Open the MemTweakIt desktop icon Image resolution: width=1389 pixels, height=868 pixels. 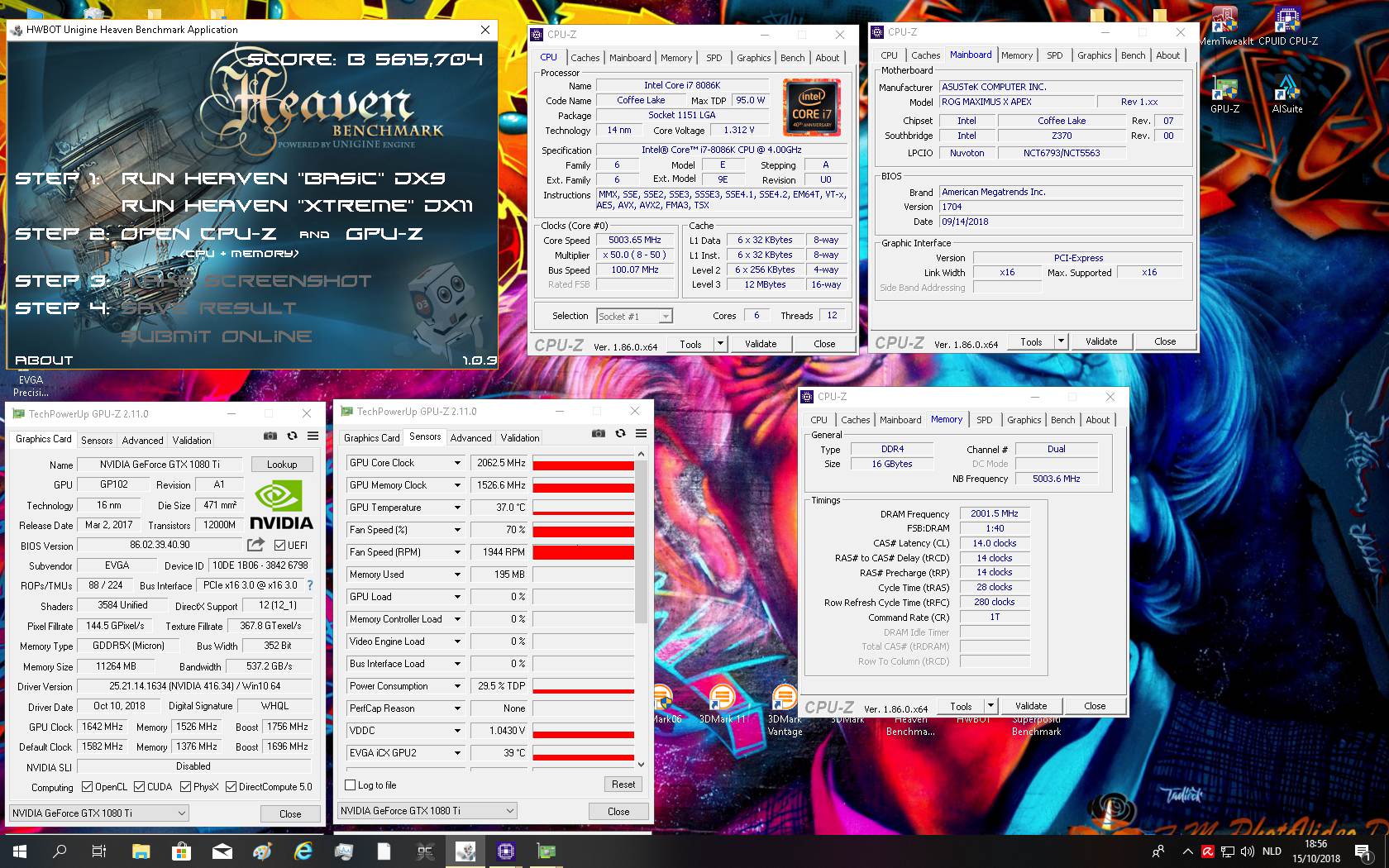point(1224,27)
